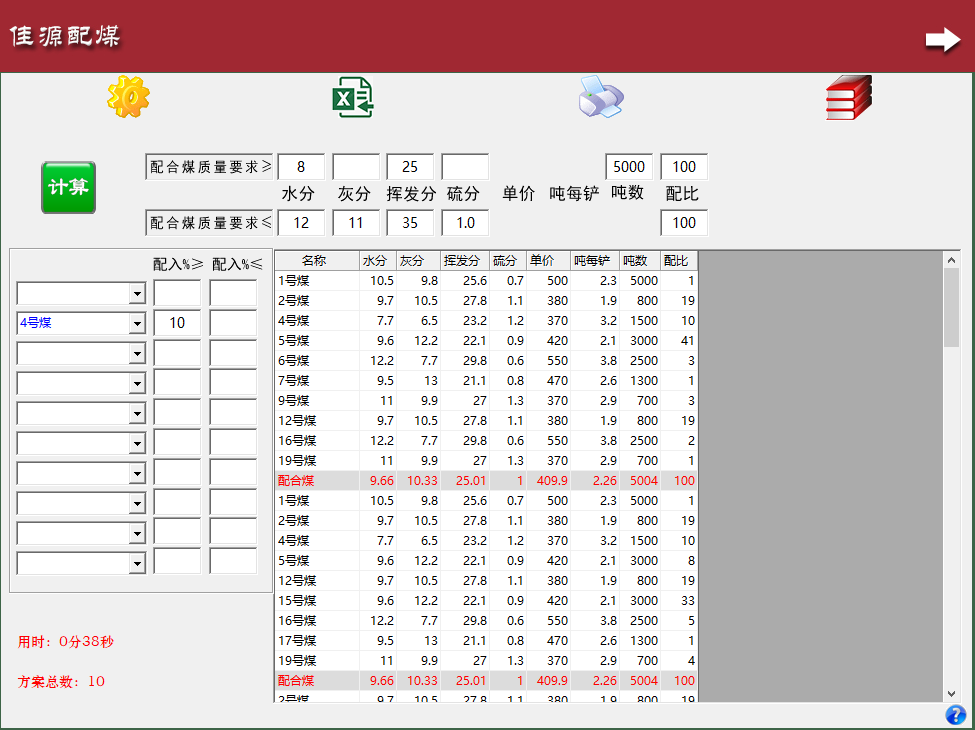Select the 17号煤 table row
This screenshot has height=730, width=975.
pyautogui.click(x=486, y=640)
